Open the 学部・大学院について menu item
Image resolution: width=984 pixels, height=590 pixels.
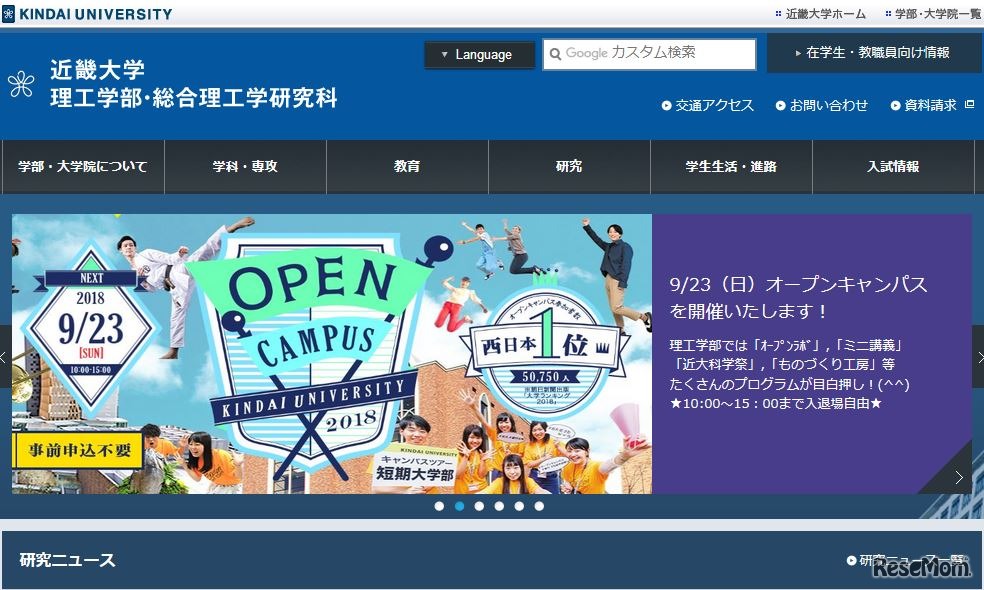83,166
